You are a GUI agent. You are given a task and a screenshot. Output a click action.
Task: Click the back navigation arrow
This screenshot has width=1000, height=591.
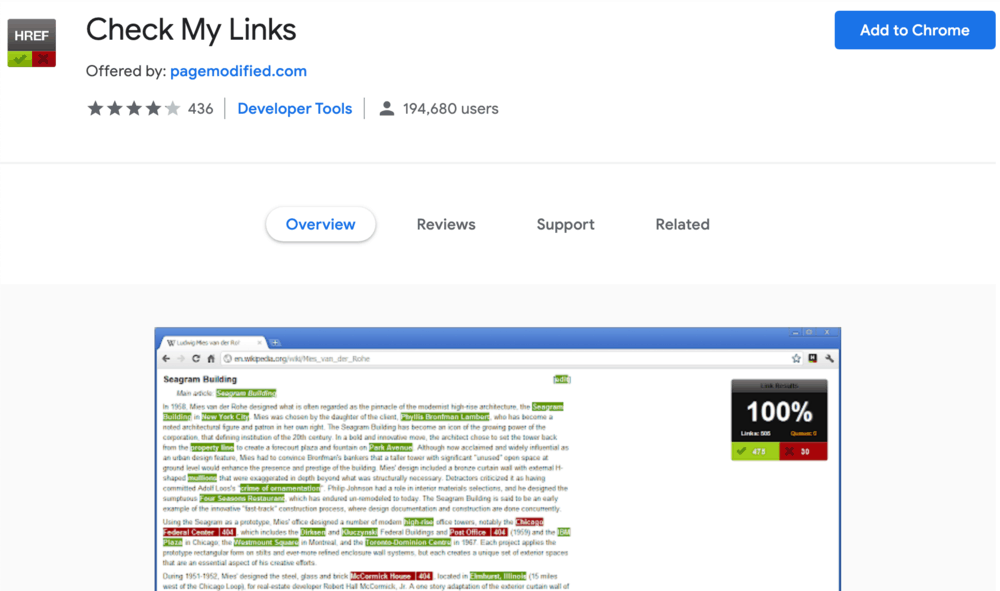click(x=167, y=360)
